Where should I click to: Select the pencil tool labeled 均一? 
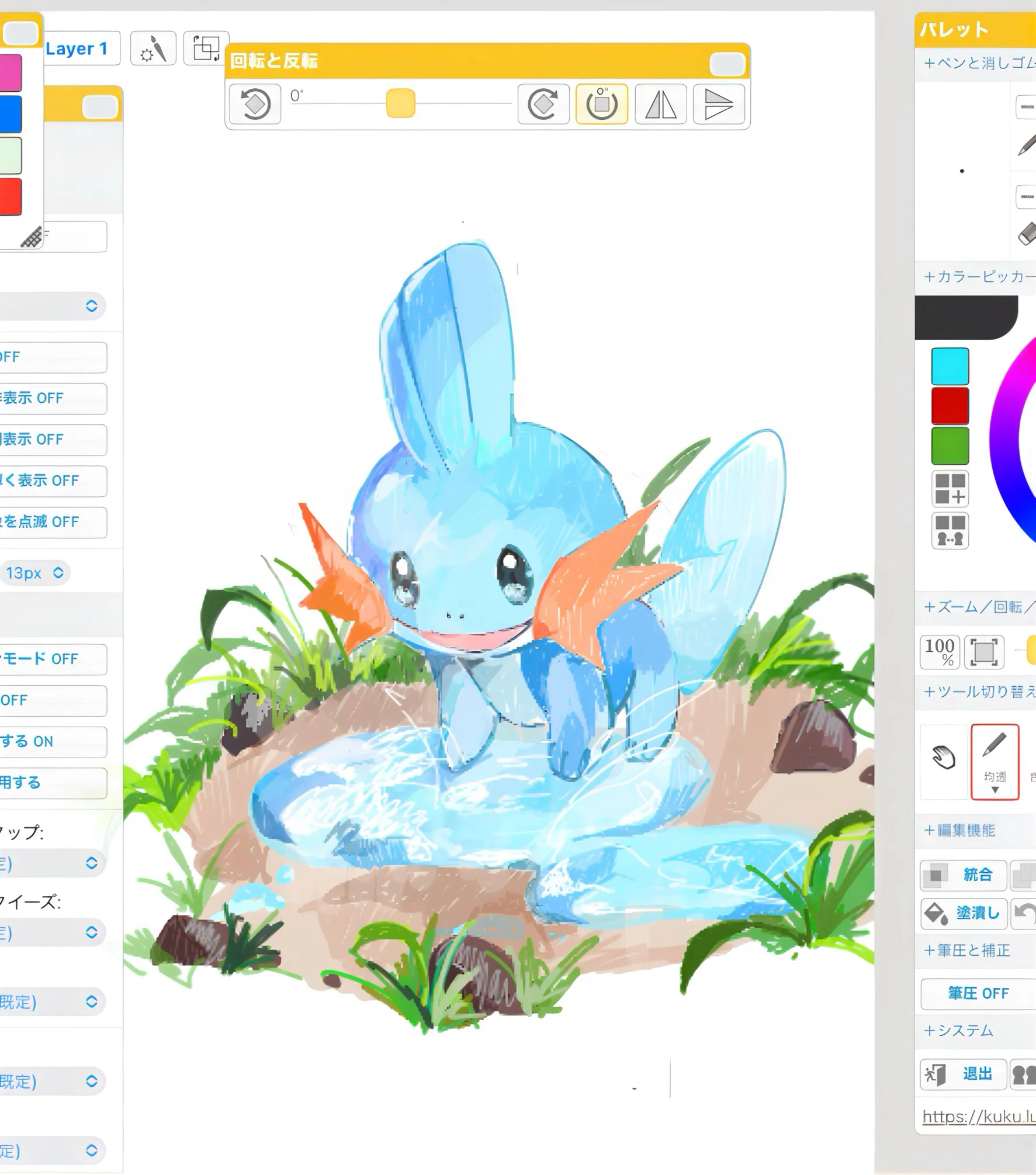pyautogui.click(x=995, y=762)
